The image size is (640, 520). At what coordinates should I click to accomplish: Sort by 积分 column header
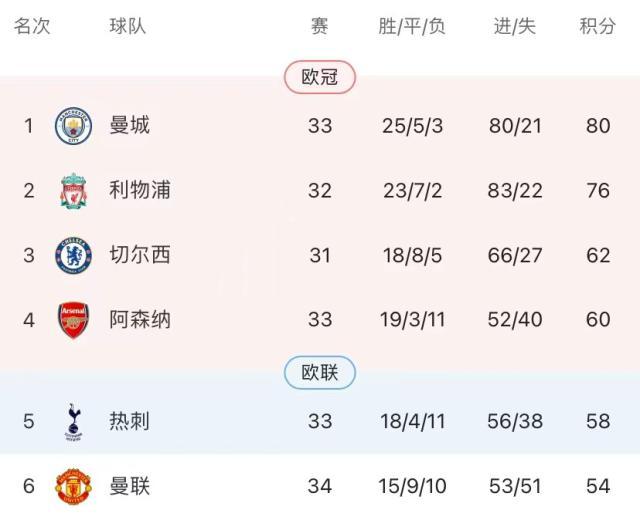click(x=598, y=27)
